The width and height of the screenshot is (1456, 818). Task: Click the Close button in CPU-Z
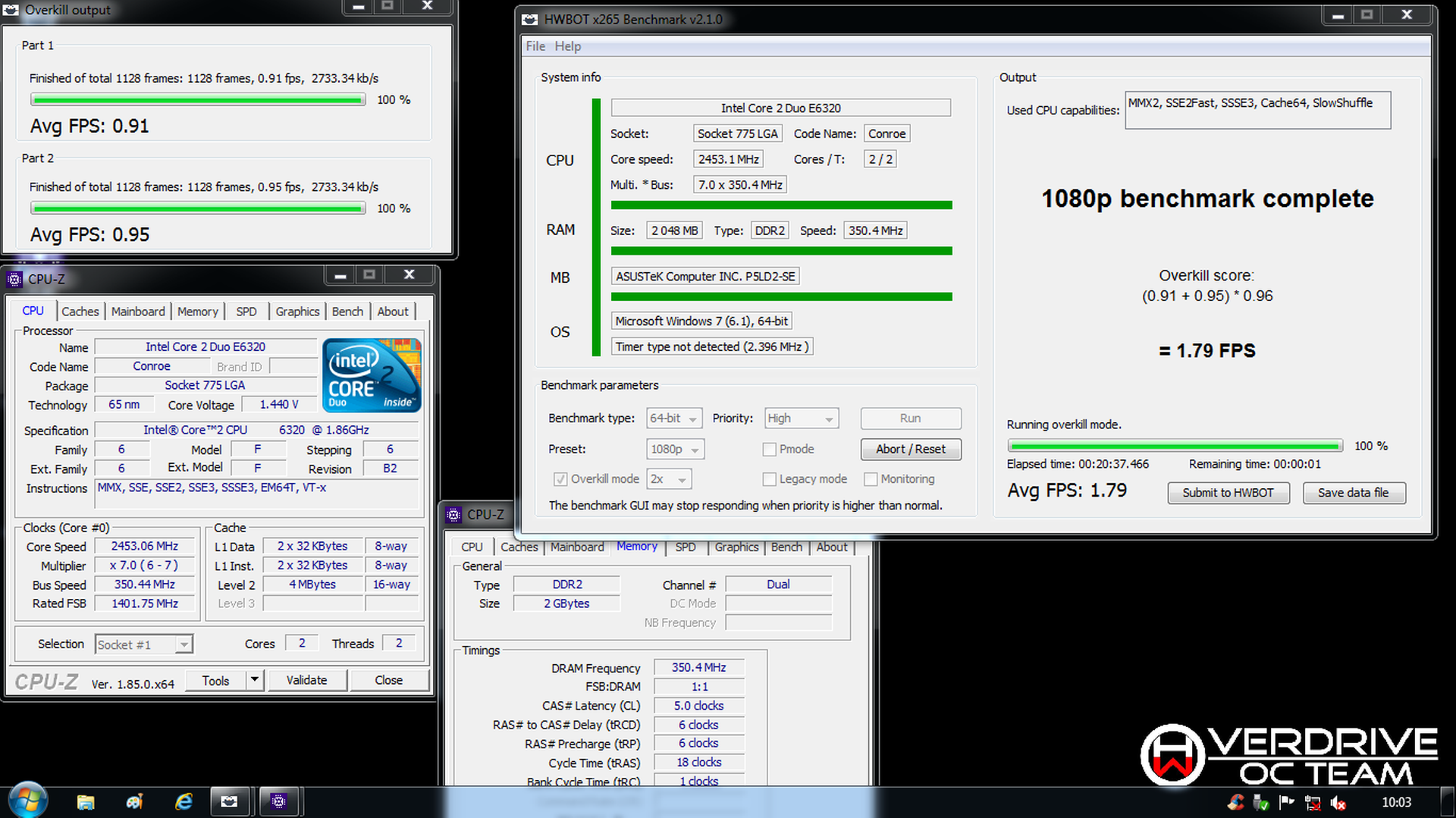pos(388,680)
